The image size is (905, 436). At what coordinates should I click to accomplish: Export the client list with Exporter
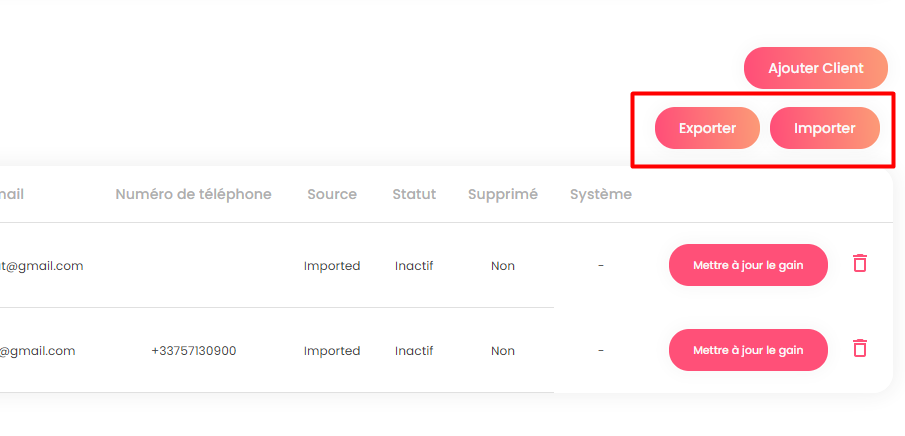[707, 128]
